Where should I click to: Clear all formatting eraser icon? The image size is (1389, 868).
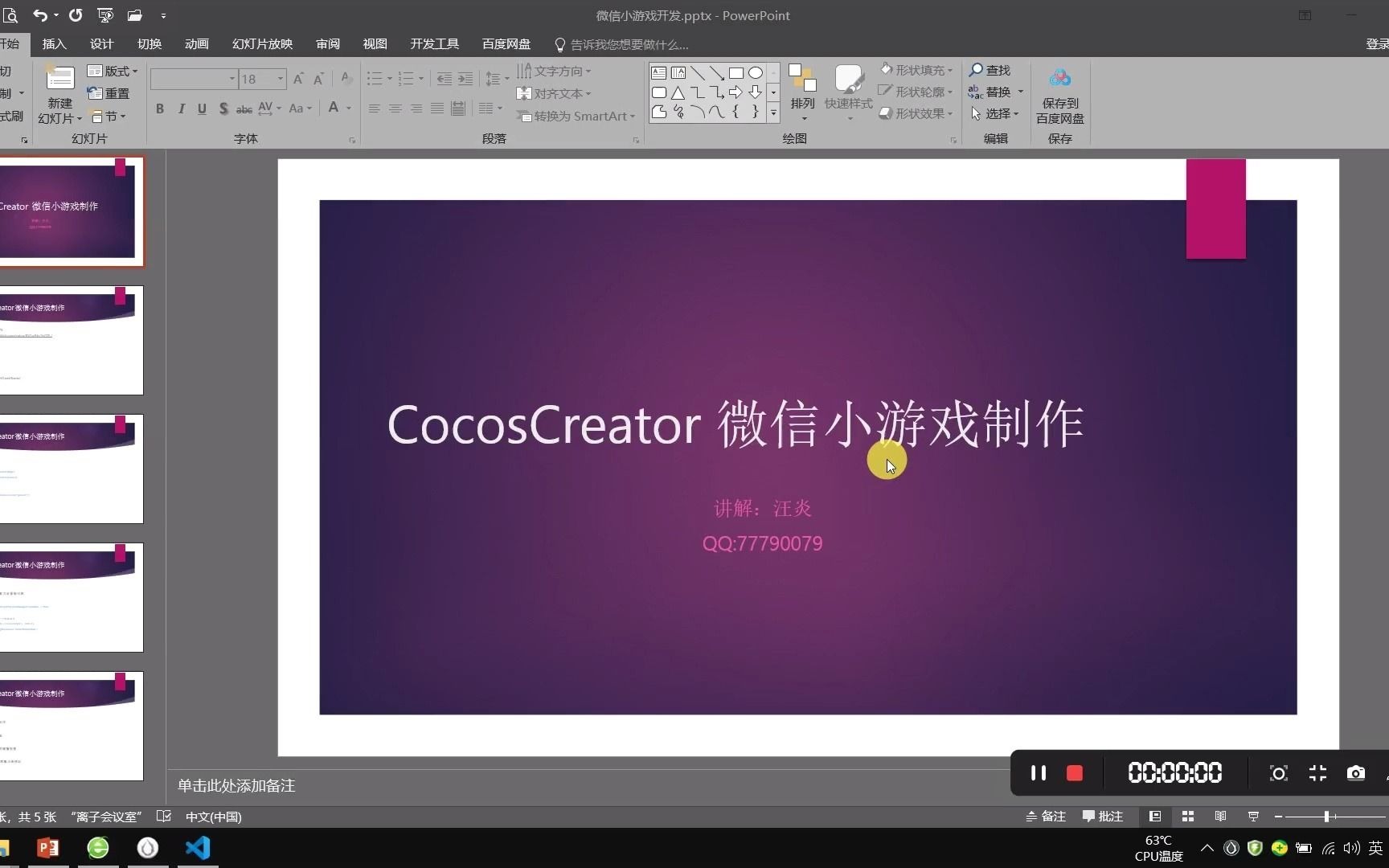[346, 79]
